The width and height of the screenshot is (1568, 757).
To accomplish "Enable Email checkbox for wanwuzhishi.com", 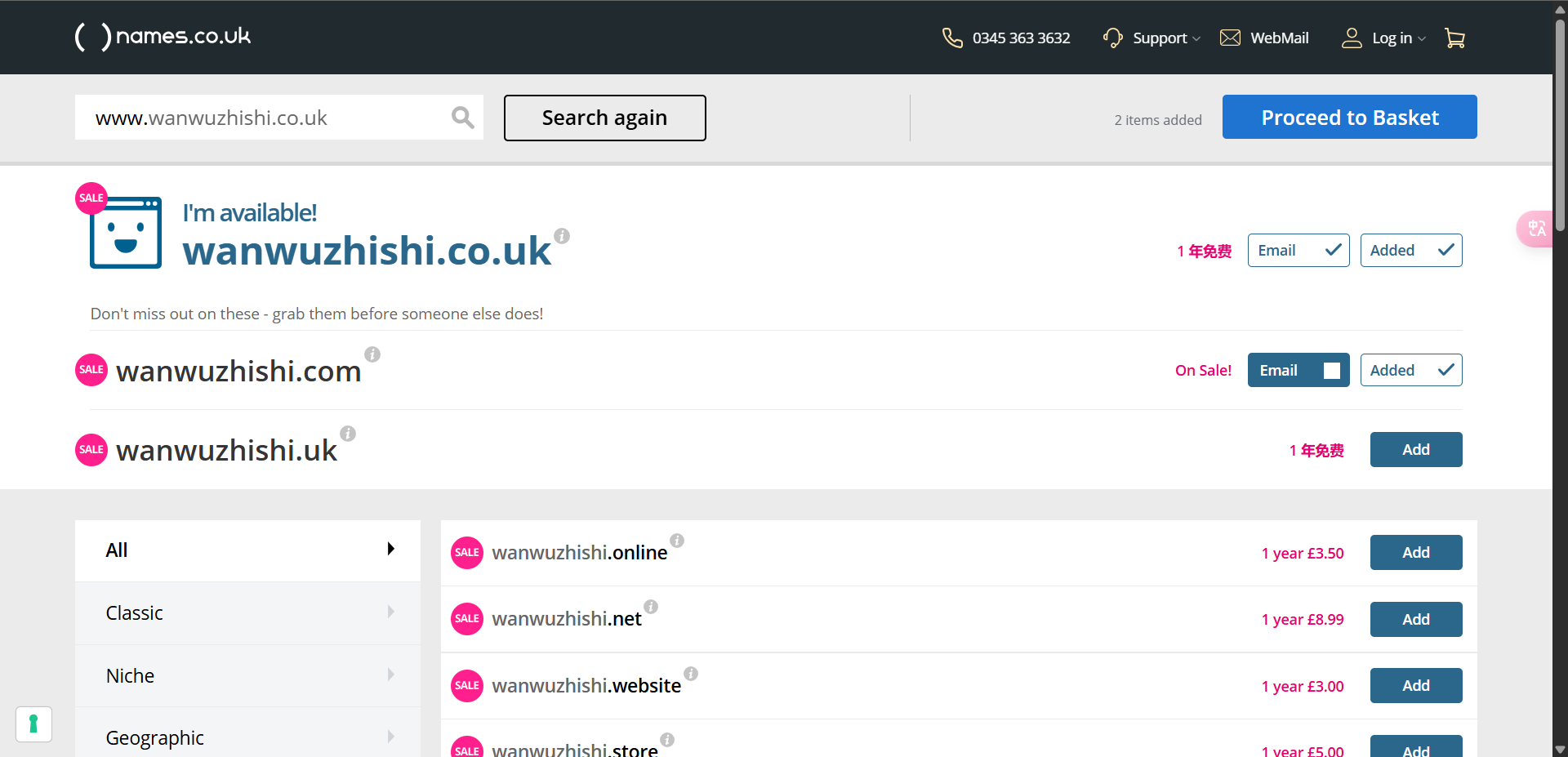I will (1331, 371).
